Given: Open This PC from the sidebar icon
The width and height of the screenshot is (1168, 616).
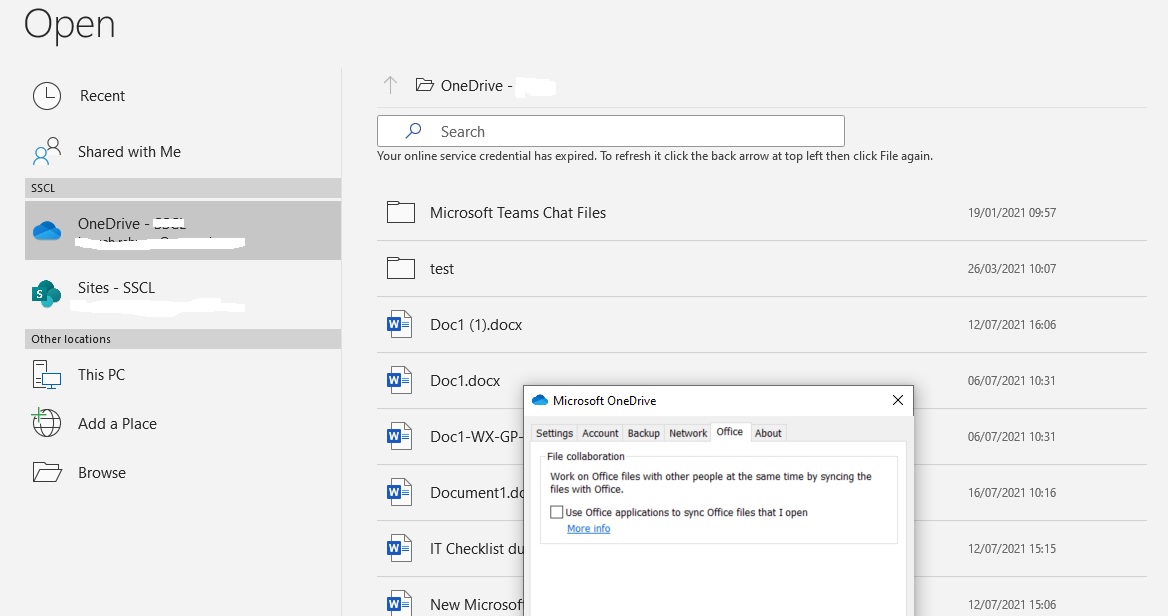Looking at the screenshot, I should [46, 374].
